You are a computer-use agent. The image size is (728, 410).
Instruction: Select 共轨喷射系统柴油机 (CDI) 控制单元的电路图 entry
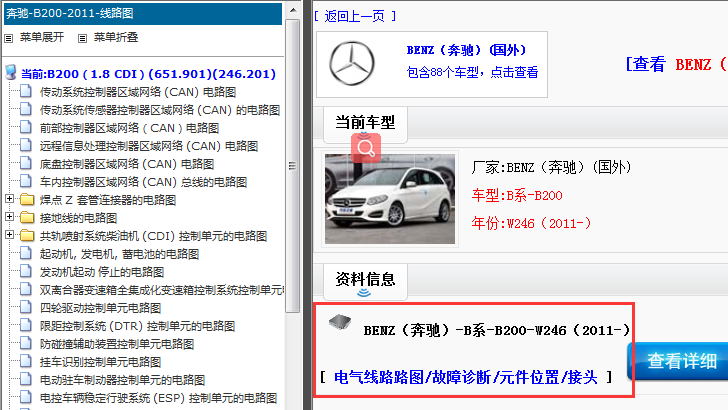click(x=153, y=236)
